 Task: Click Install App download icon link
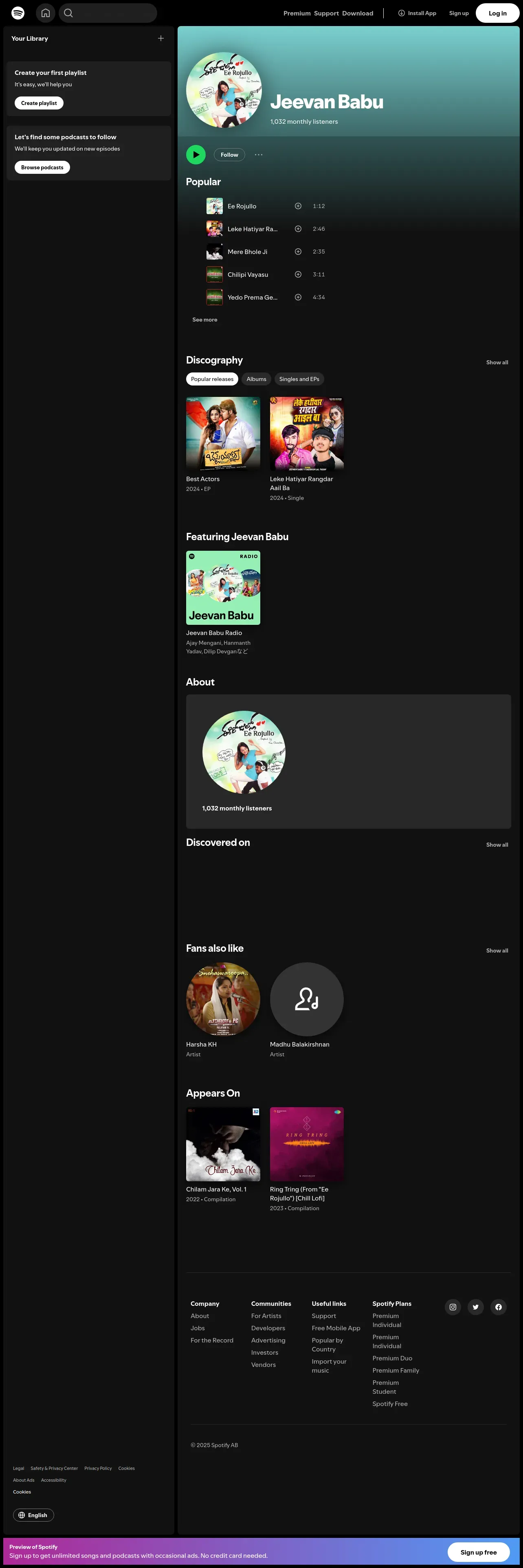tap(417, 13)
